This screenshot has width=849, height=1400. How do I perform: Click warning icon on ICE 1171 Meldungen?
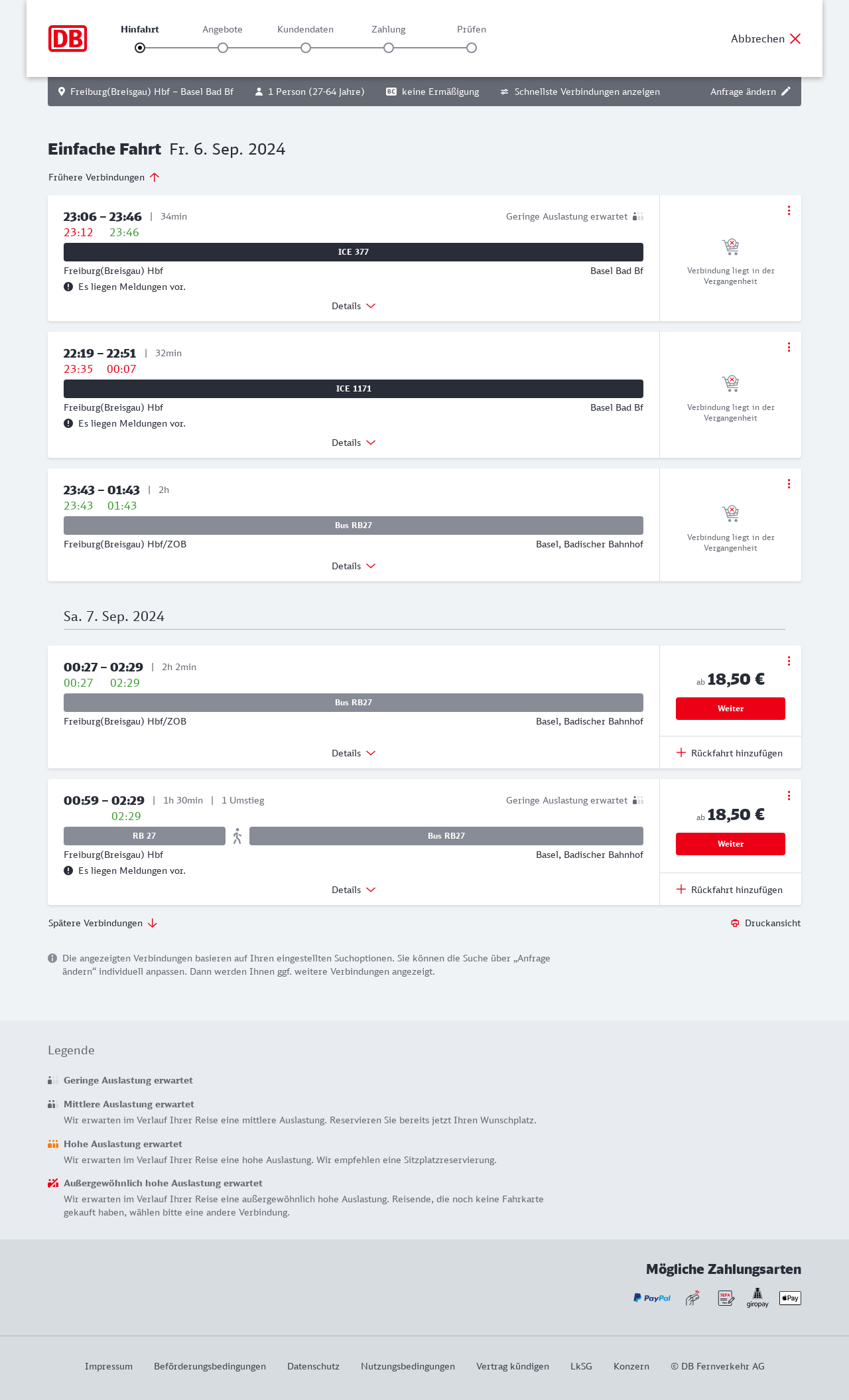point(68,423)
